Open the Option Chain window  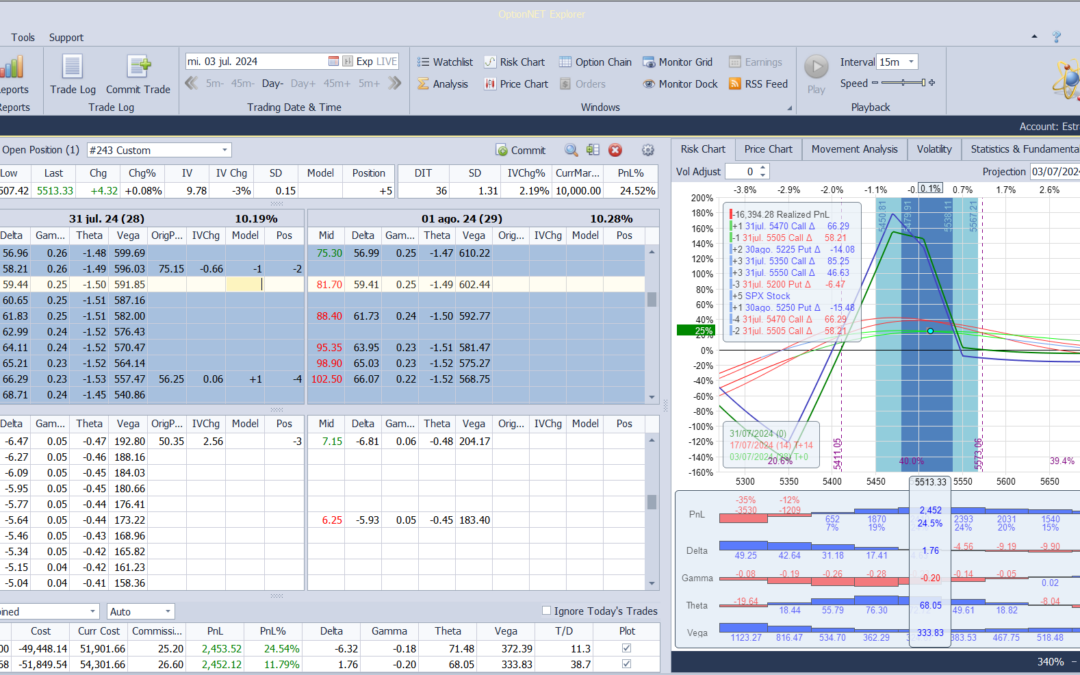(x=595, y=62)
